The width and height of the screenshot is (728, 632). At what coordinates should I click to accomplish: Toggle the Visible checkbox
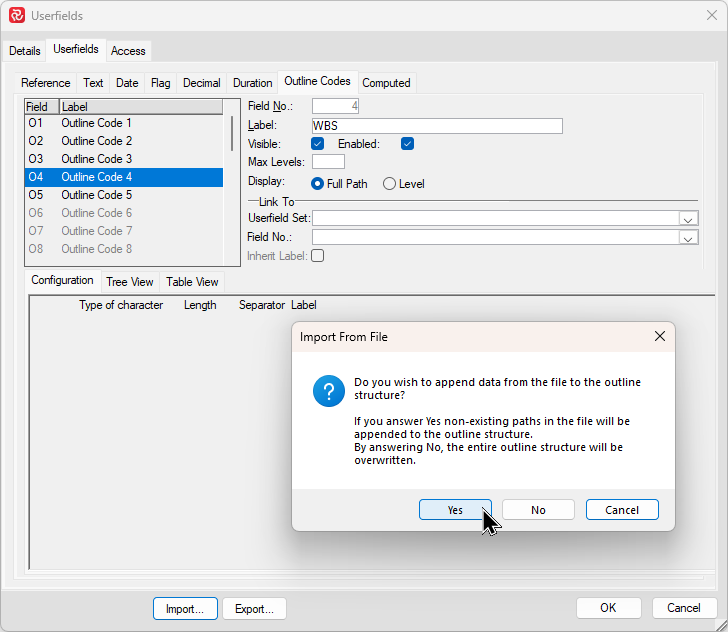(x=318, y=144)
